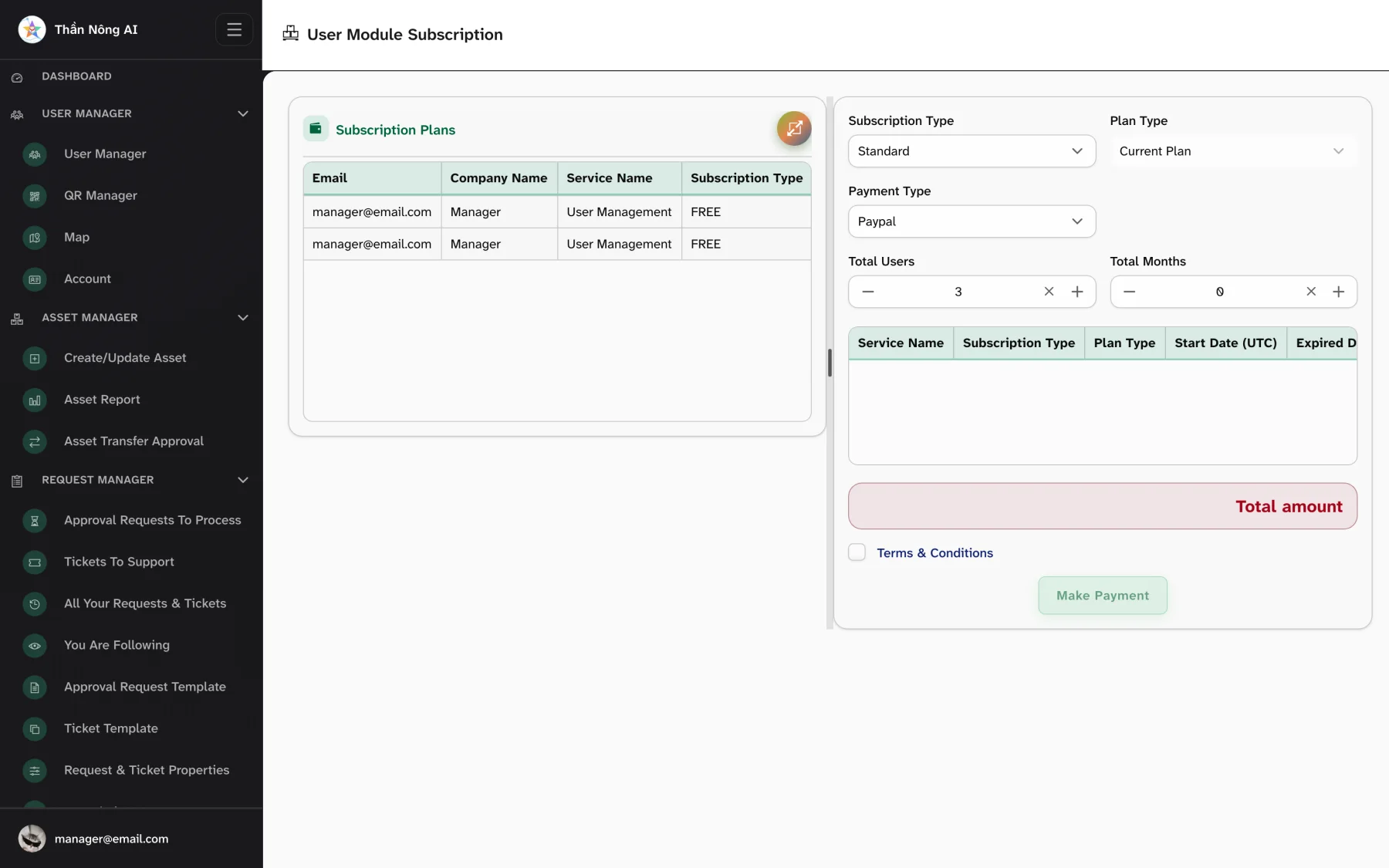Select second row's FREE cell
Screen dimensions: 1389x868
pyautogui.click(x=745, y=244)
